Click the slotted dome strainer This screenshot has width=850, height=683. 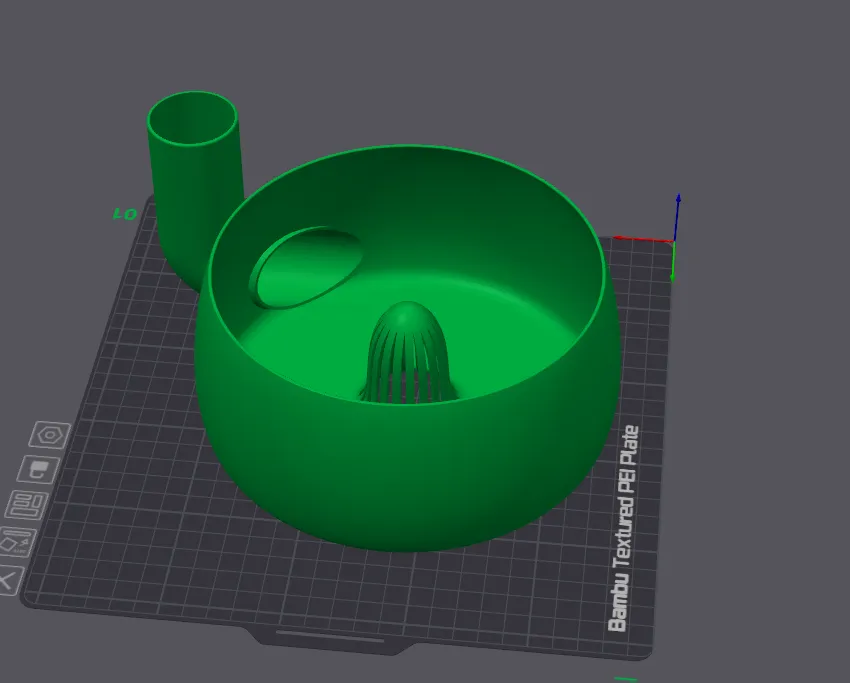(x=408, y=352)
